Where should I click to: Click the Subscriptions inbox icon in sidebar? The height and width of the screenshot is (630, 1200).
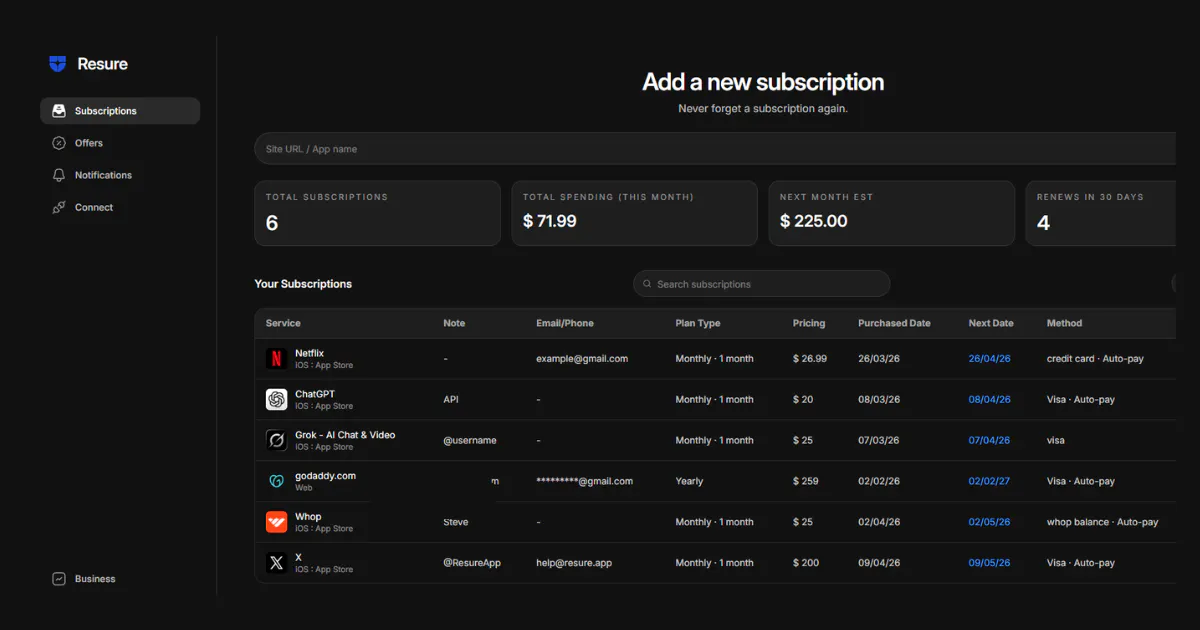point(59,111)
